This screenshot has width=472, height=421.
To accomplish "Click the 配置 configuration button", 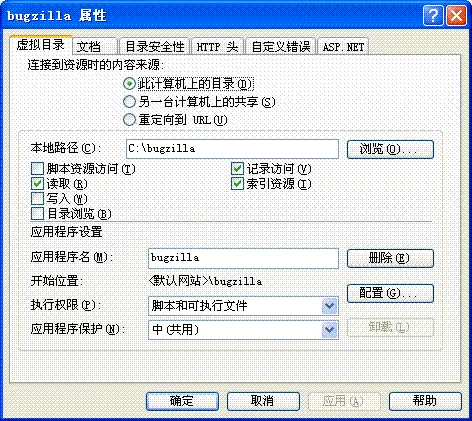I will pyautogui.click(x=390, y=293).
